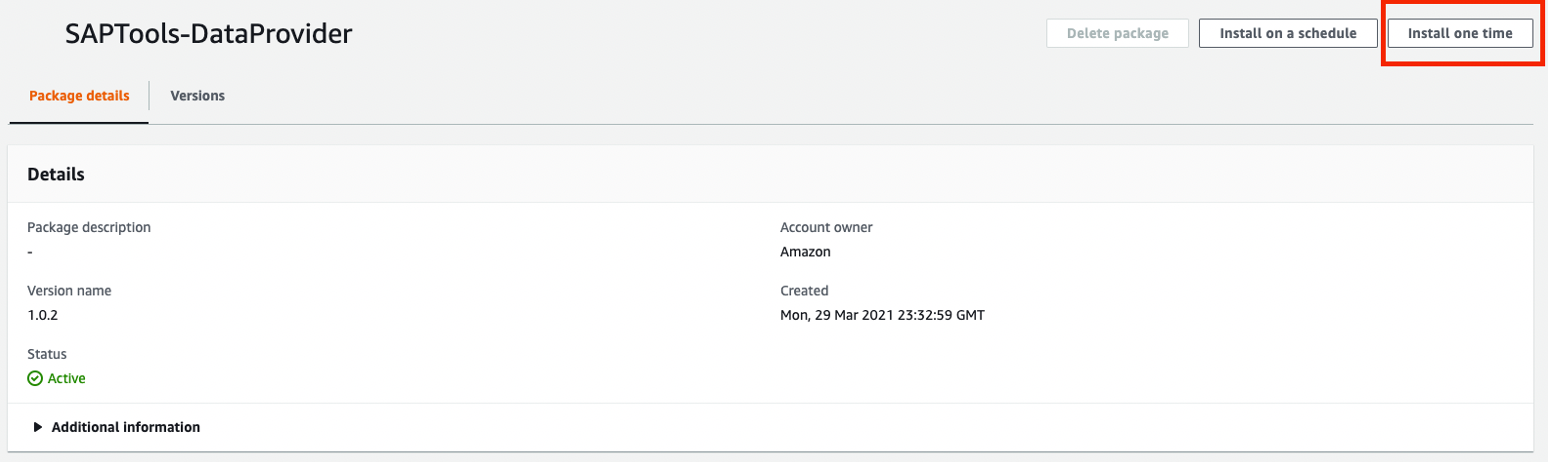Viewport: 1548px width, 462px height.
Task: Click the Details section heading
Action: tap(56, 174)
